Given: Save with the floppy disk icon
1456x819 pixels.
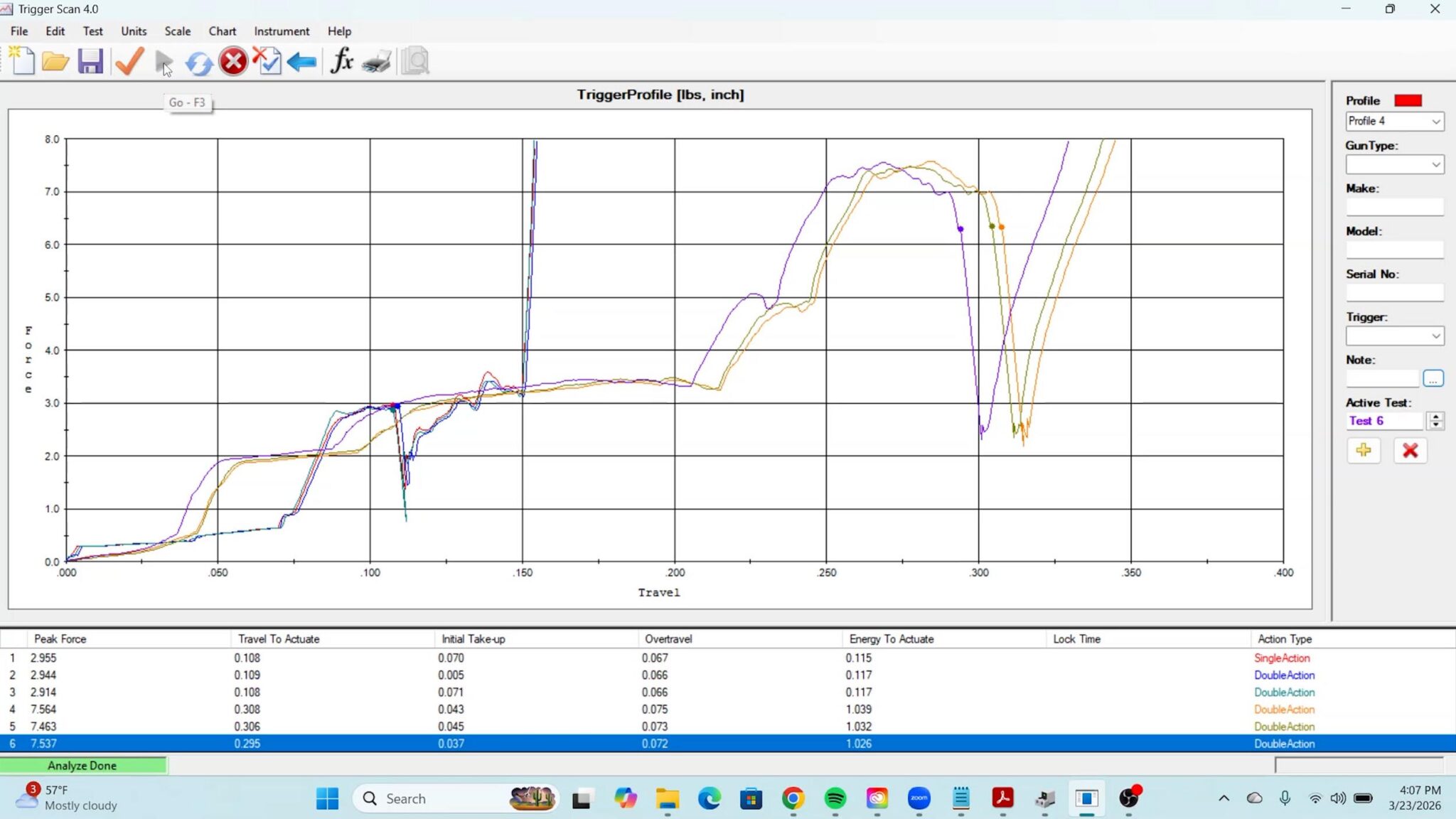Looking at the screenshot, I should click(90, 62).
